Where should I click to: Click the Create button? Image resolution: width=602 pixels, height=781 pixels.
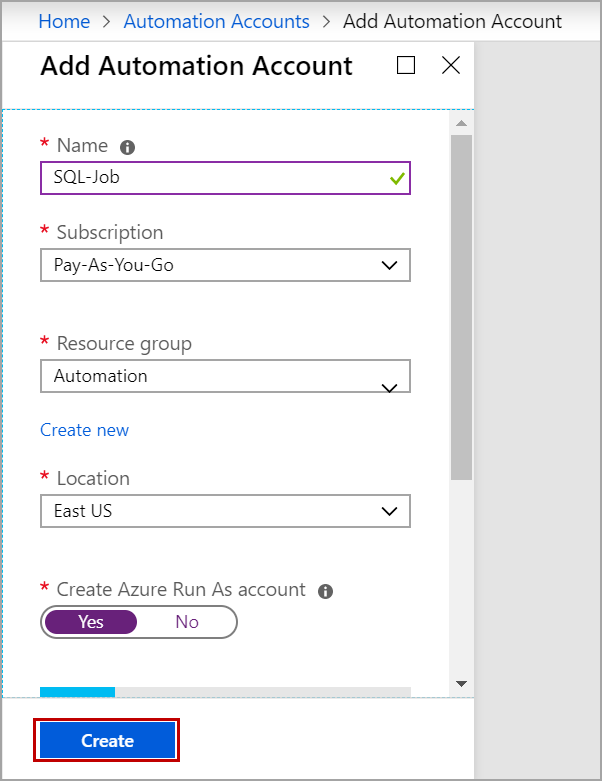point(107,741)
